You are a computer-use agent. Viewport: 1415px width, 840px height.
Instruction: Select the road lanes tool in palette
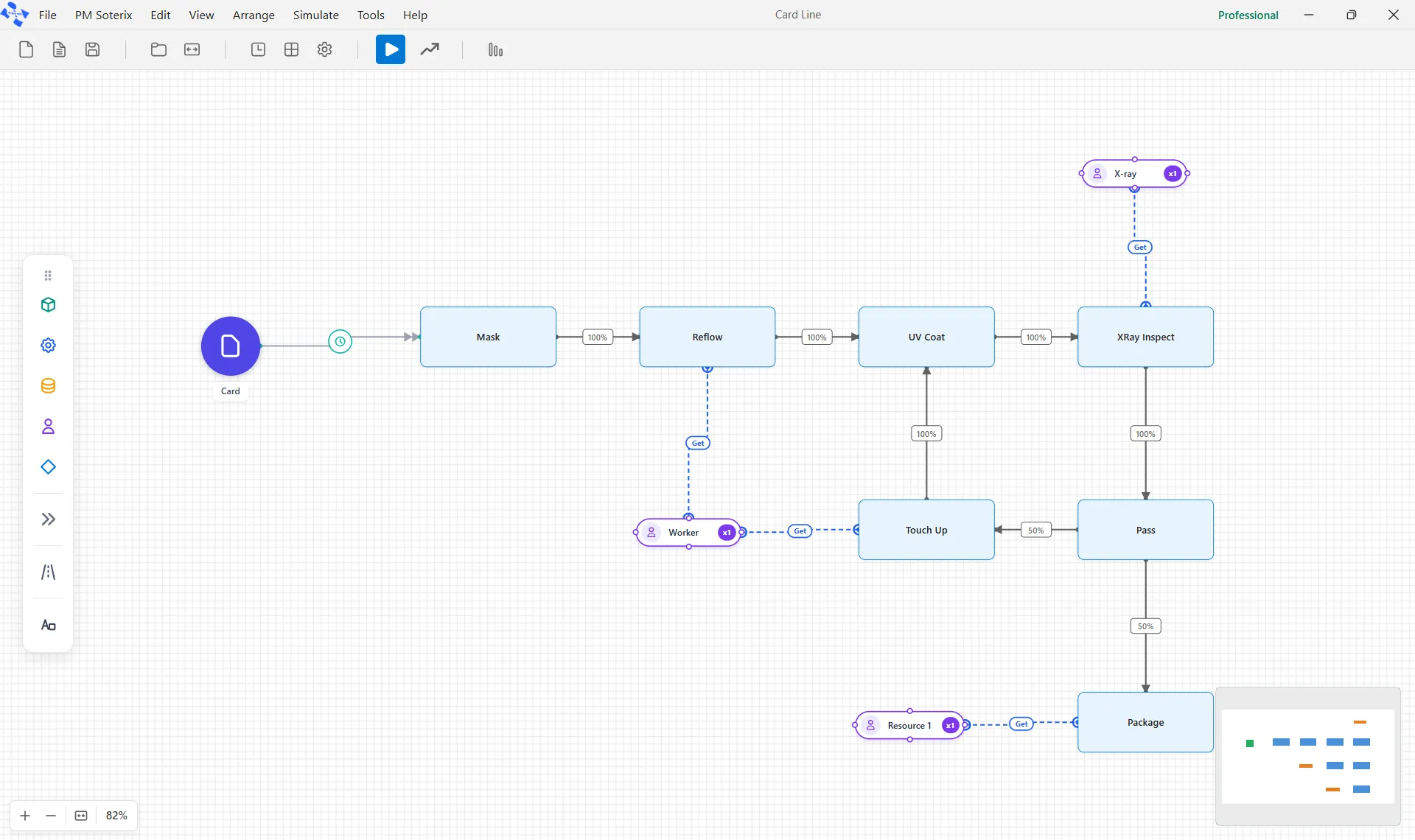[48, 573]
